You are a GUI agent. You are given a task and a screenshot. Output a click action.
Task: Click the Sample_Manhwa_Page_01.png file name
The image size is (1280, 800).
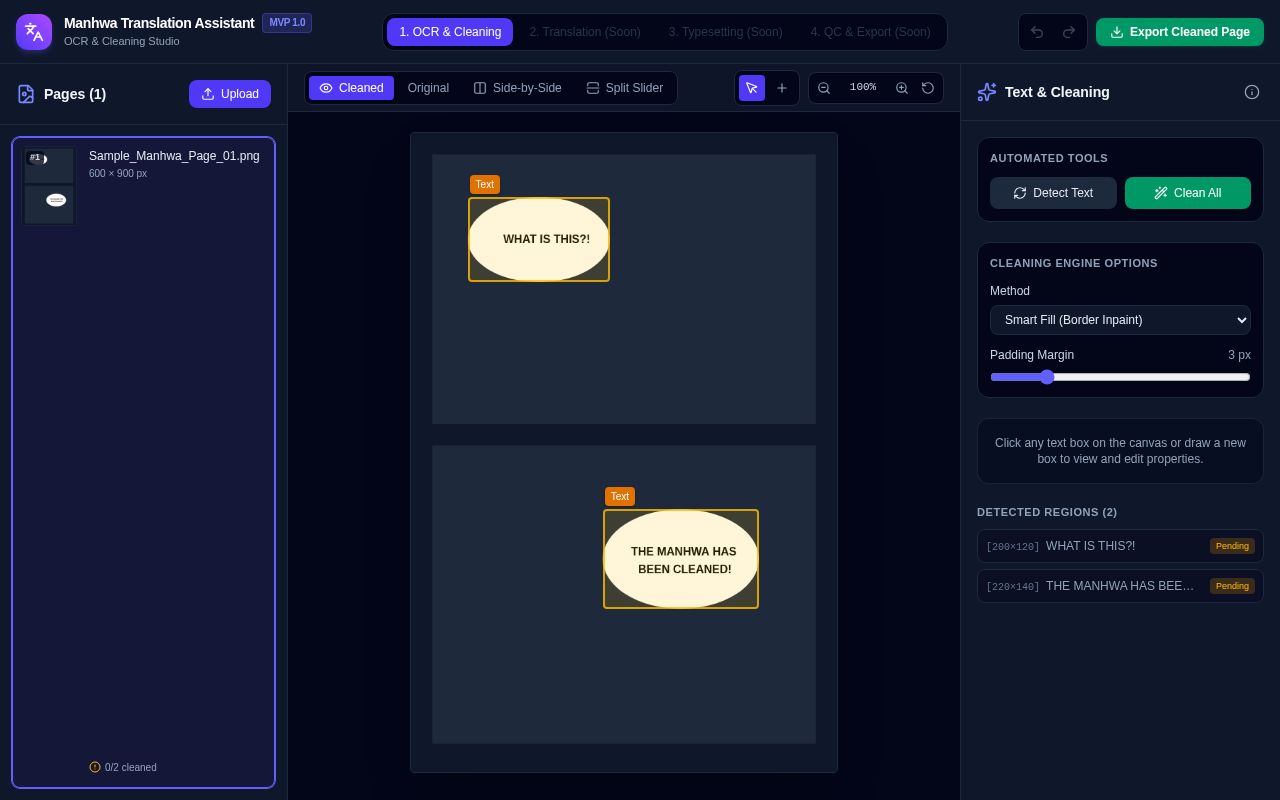(174, 156)
